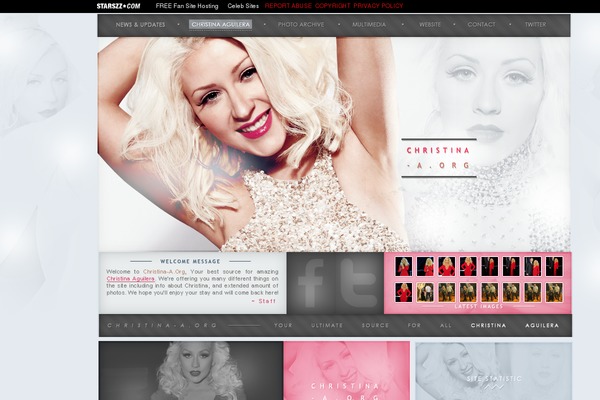Open the PRIVACY POLICY link
This screenshot has width=600, height=400.
[378, 6]
